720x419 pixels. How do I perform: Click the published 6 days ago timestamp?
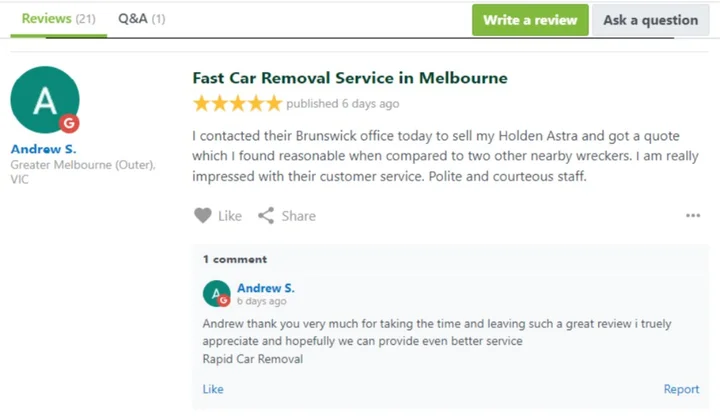coord(342,104)
